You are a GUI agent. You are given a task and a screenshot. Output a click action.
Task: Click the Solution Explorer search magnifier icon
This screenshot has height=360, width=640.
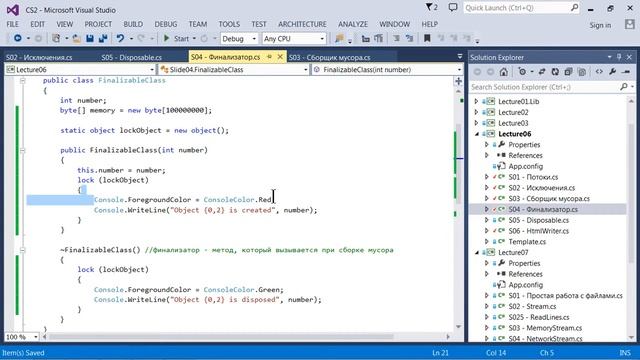tap(624, 87)
